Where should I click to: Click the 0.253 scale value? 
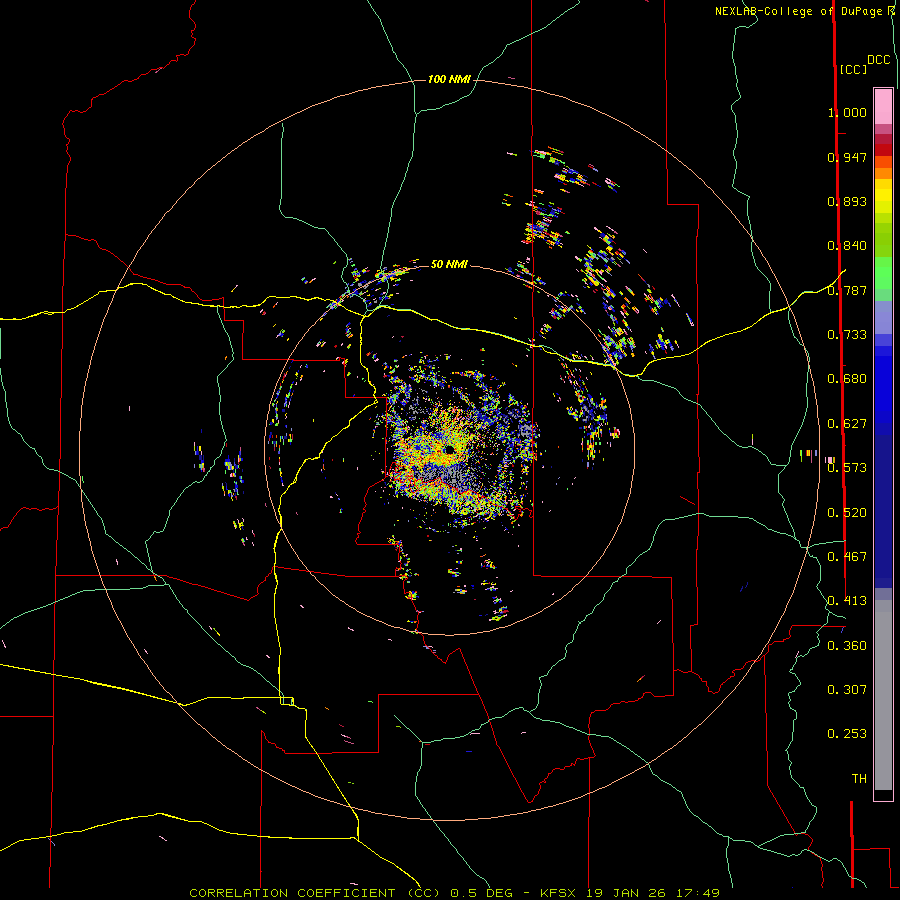(x=847, y=734)
